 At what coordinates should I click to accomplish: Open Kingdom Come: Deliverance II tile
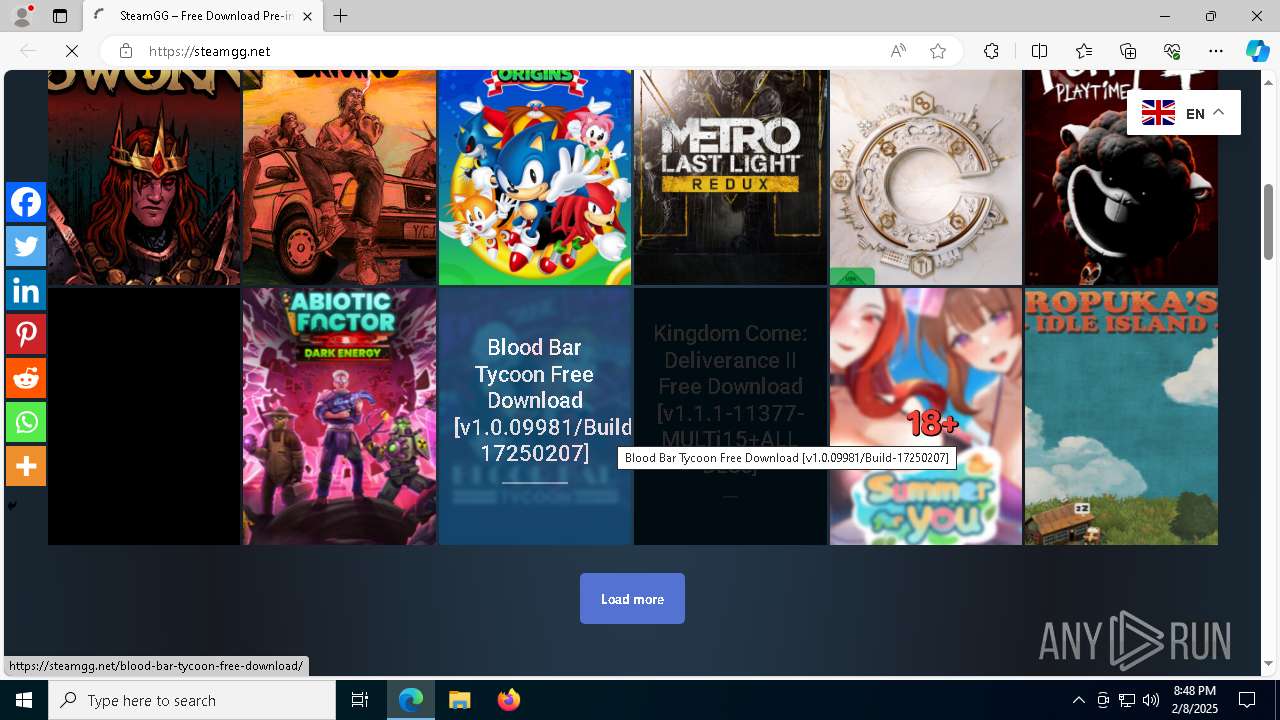730,416
